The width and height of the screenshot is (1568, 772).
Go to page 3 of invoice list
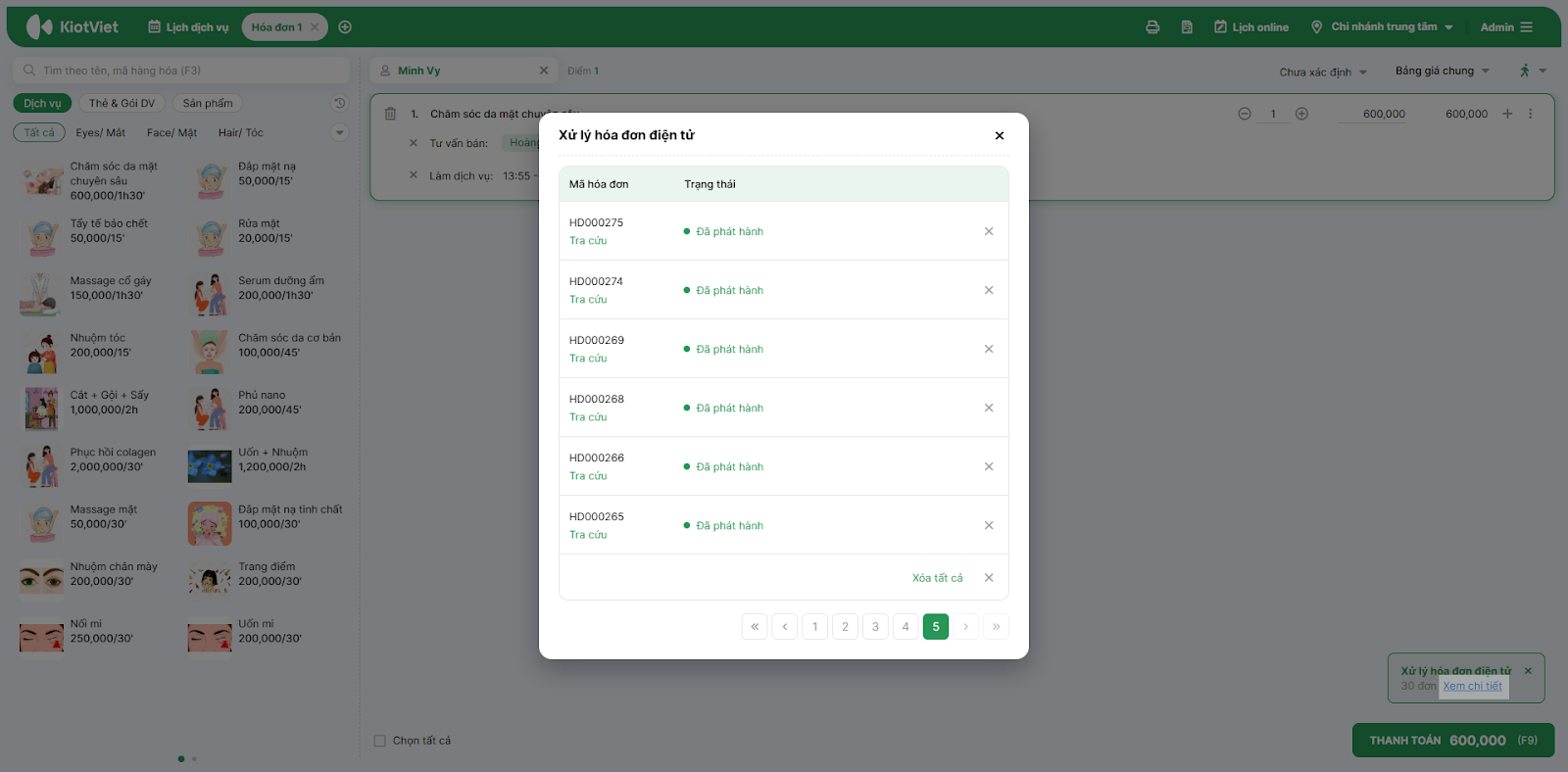pyautogui.click(x=875, y=627)
